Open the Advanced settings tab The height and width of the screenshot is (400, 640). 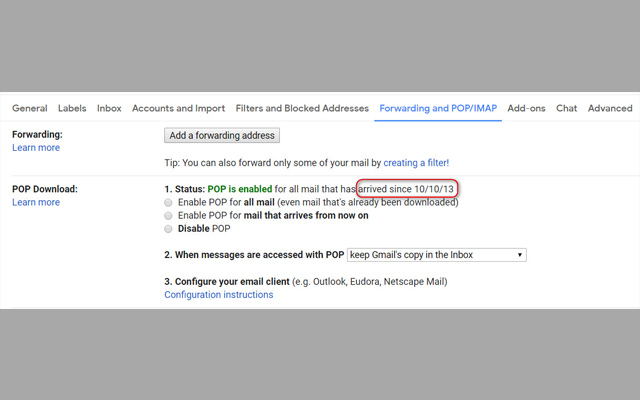[x=610, y=108]
